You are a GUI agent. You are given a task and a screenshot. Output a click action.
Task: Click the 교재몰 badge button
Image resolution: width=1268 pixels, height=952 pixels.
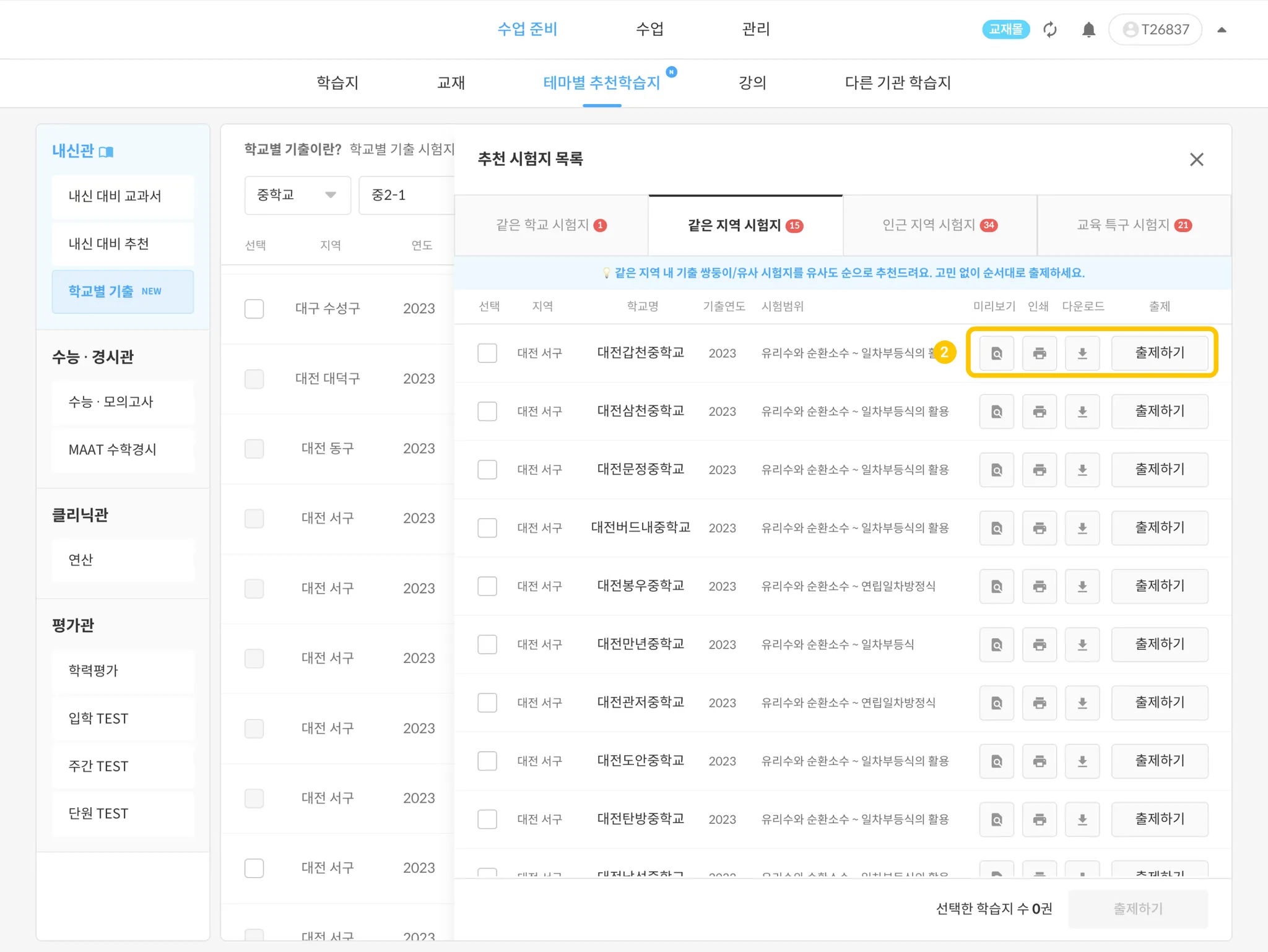tap(1005, 29)
